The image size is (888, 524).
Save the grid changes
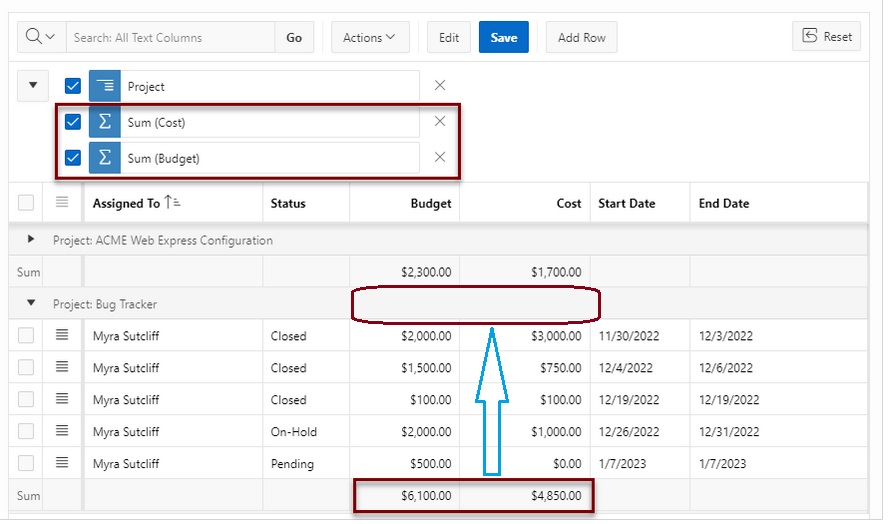[503, 37]
